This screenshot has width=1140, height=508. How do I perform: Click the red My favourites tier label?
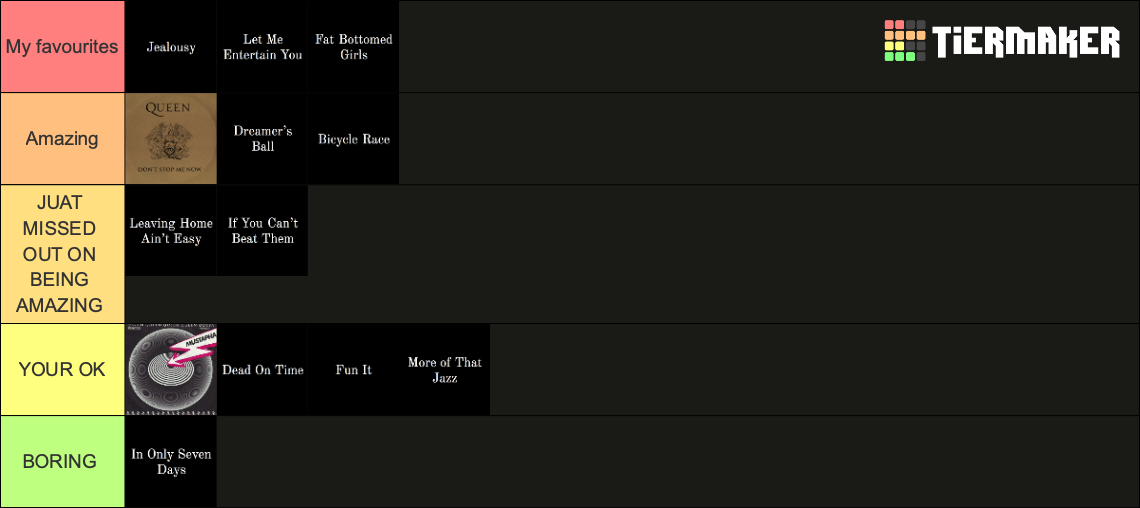point(63,47)
